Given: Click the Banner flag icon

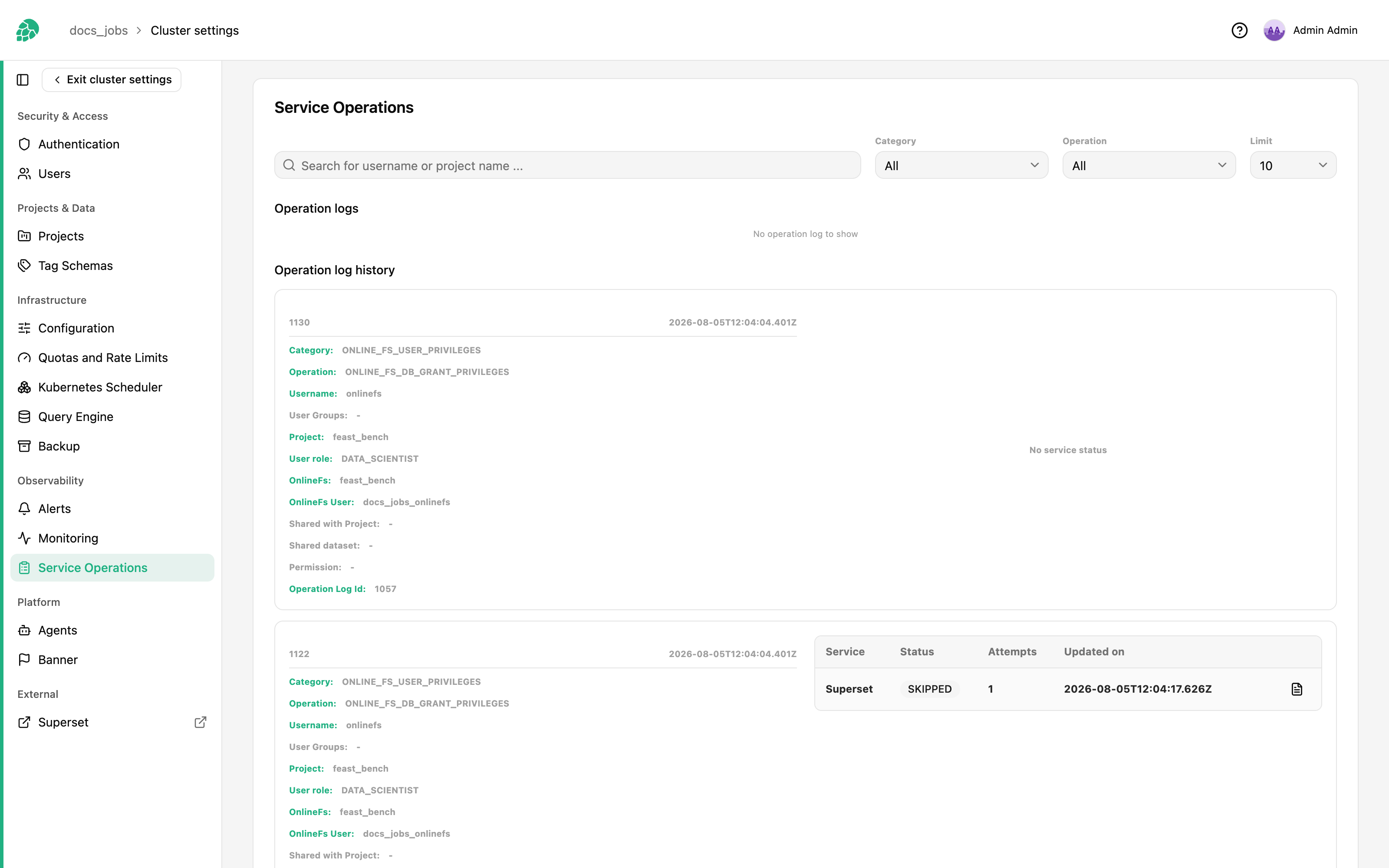Looking at the screenshot, I should [x=24, y=660].
